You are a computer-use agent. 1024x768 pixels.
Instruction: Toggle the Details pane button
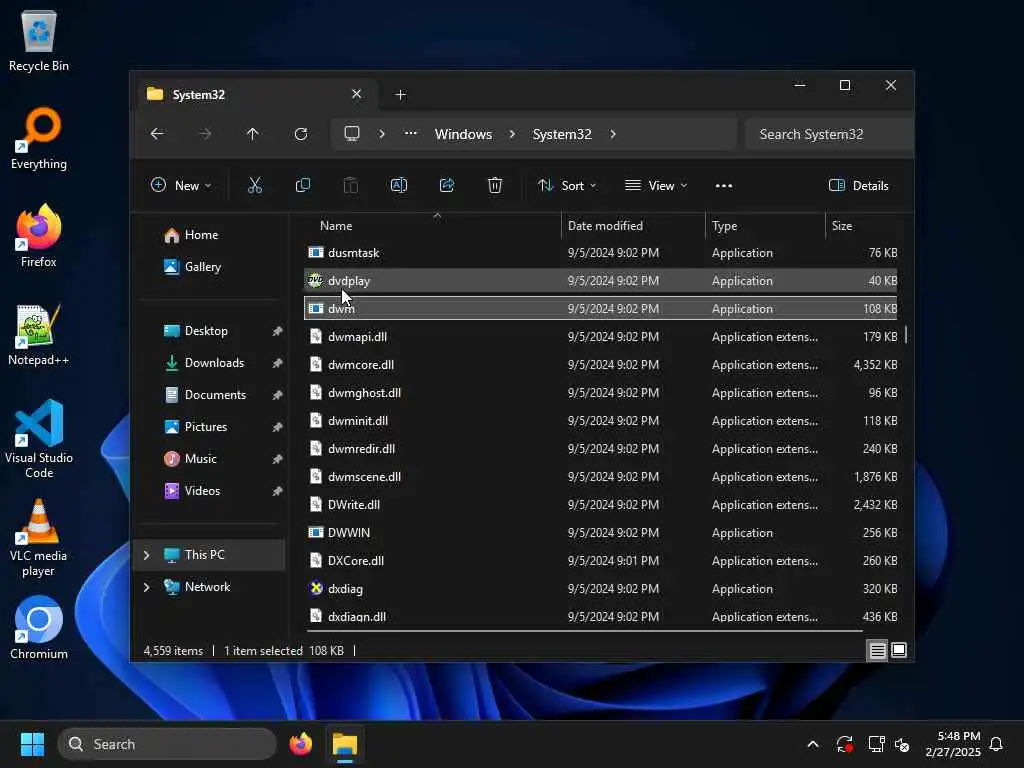tap(859, 185)
